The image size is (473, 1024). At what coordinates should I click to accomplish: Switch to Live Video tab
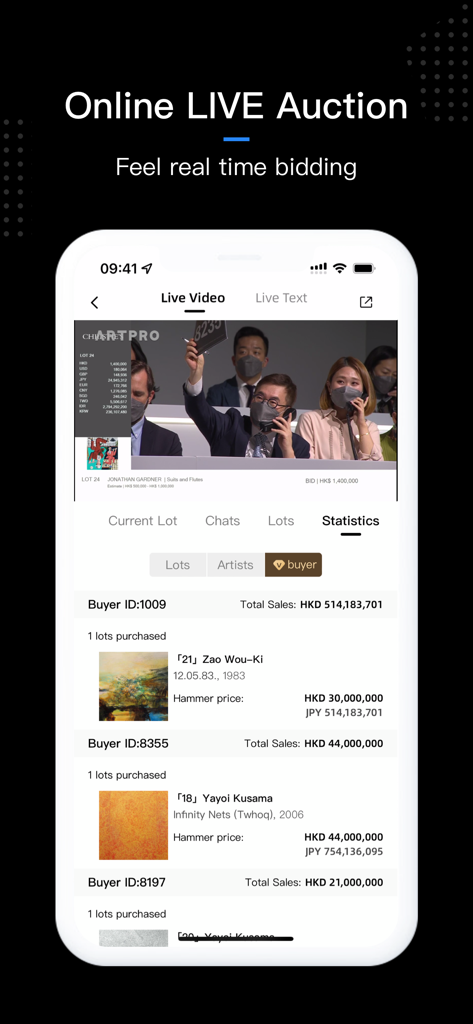click(193, 298)
